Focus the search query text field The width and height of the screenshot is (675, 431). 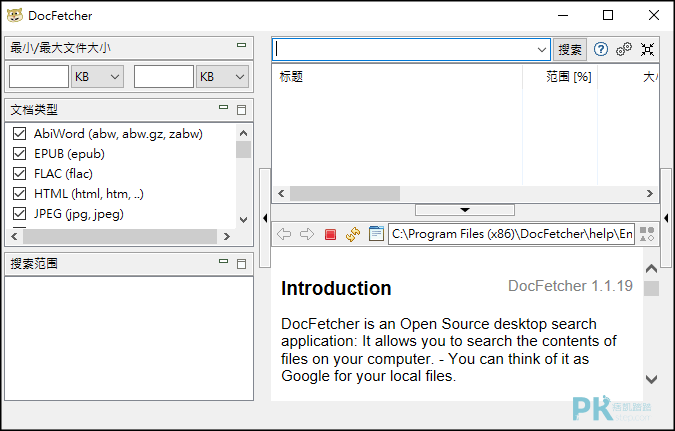point(404,50)
